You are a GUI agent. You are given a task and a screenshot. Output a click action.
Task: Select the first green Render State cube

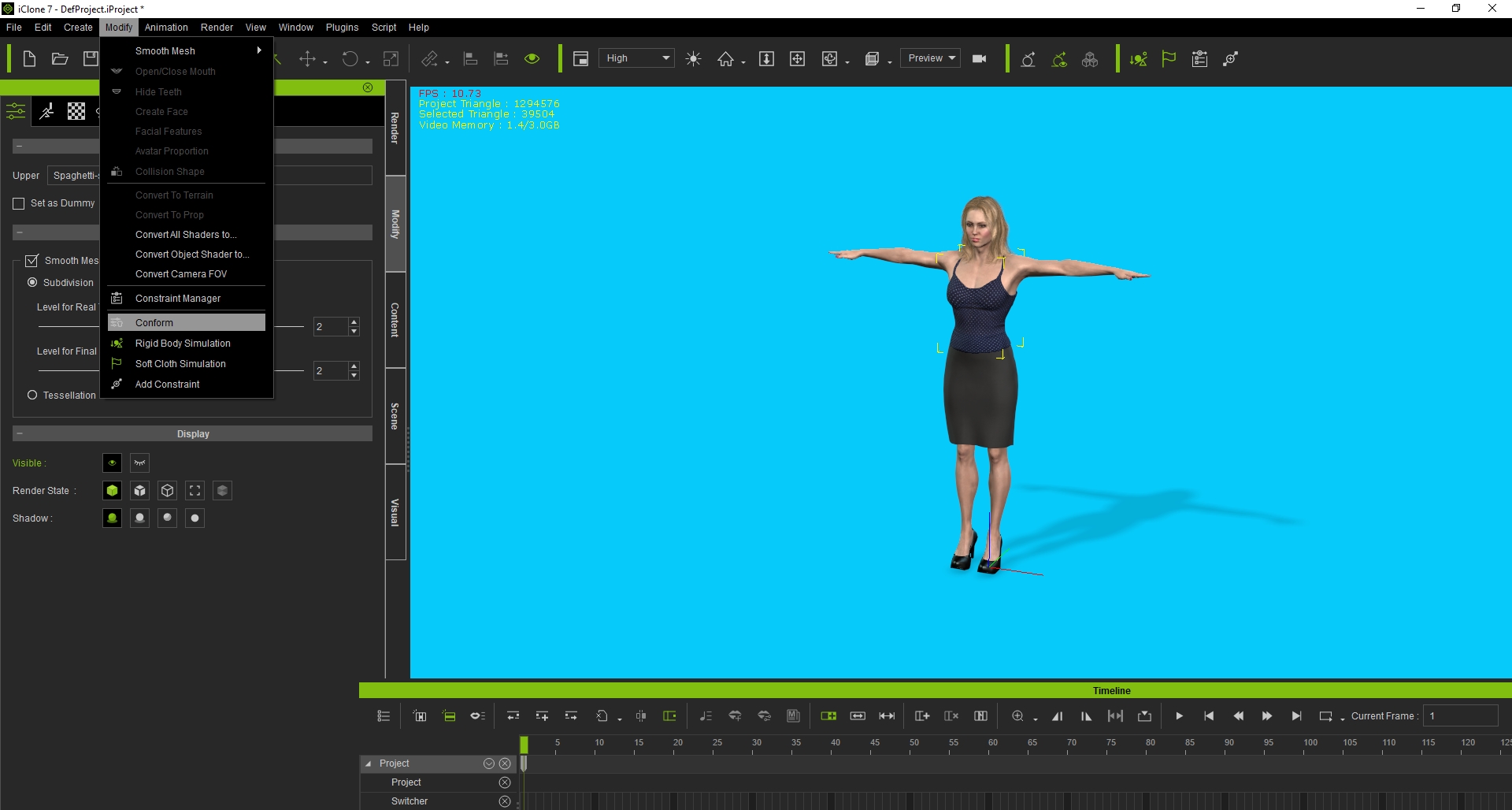[112, 491]
